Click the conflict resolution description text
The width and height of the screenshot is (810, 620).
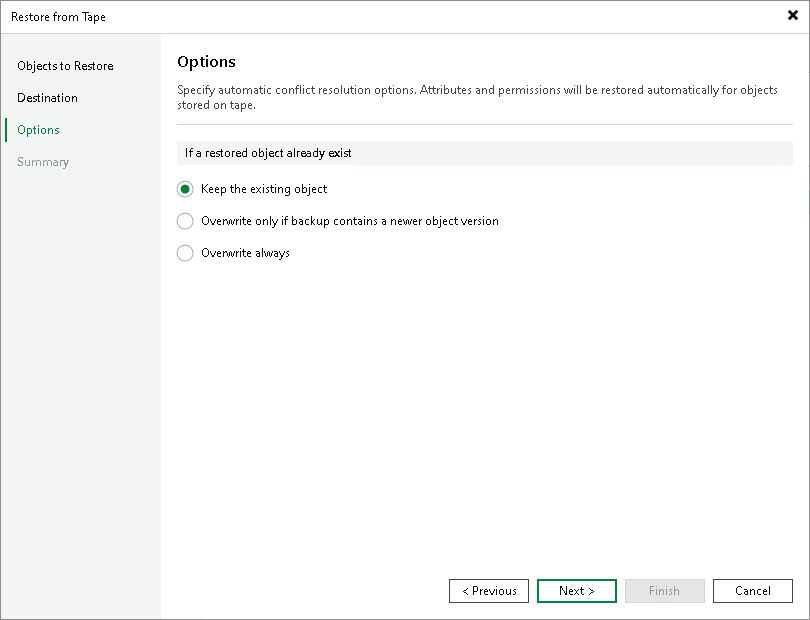click(477, 97)
